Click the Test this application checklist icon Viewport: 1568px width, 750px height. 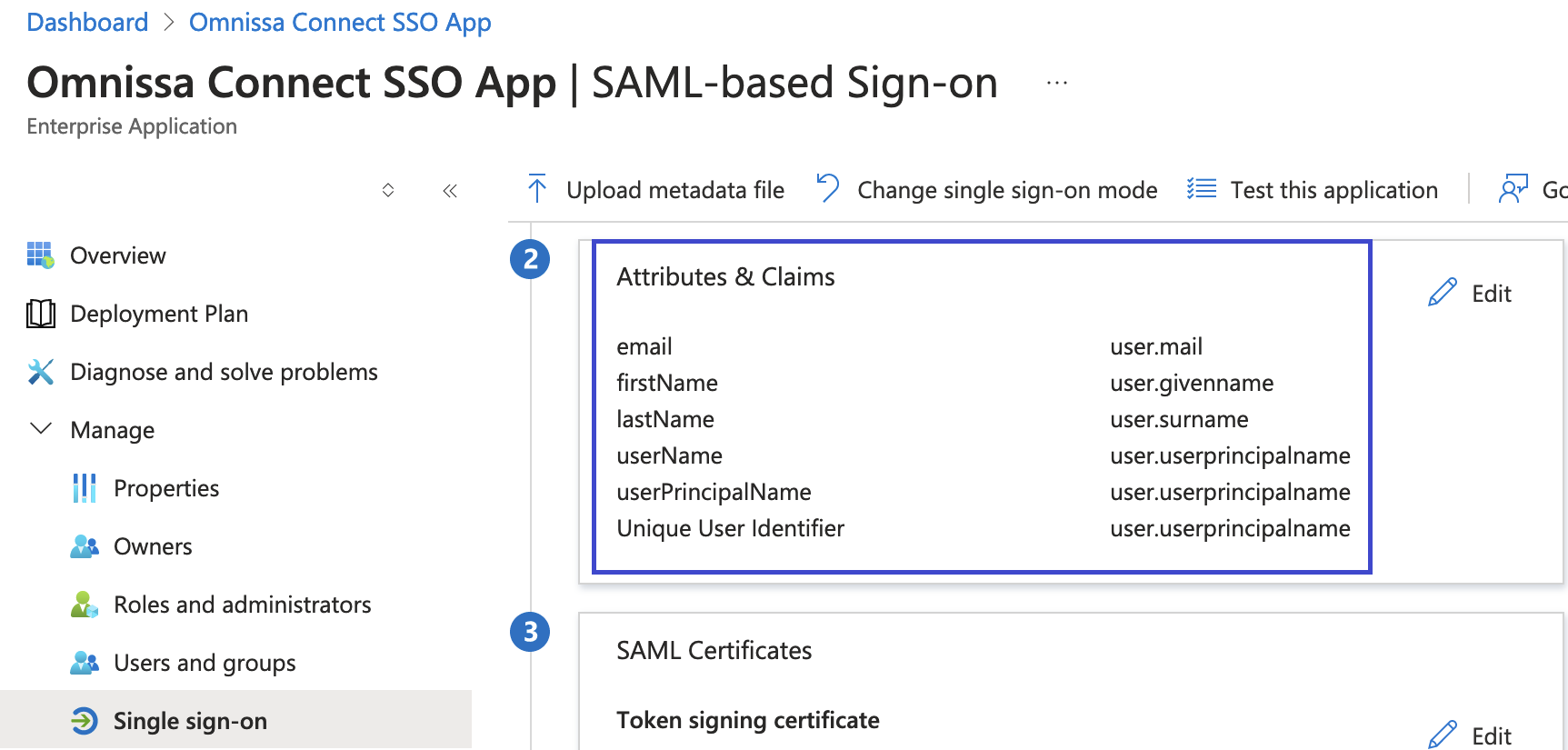(1202, 189)
